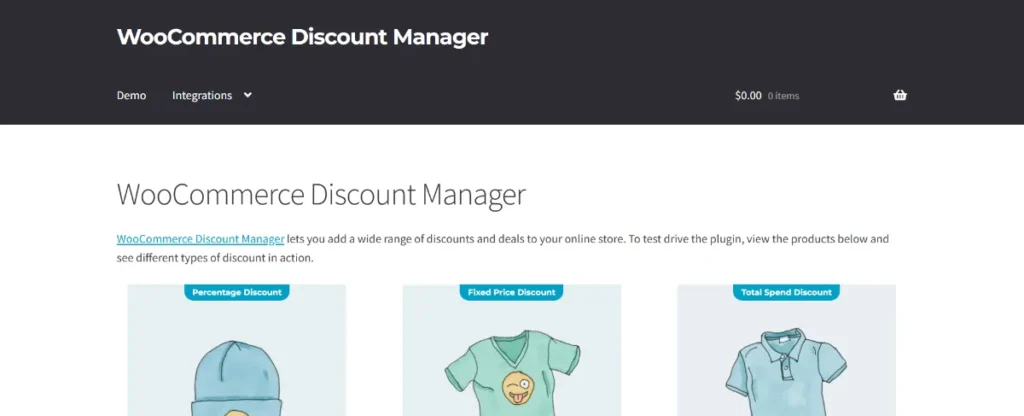1024x416 pixels.
Task: Open the shopping basket icon
Action: tap(900, 95)
